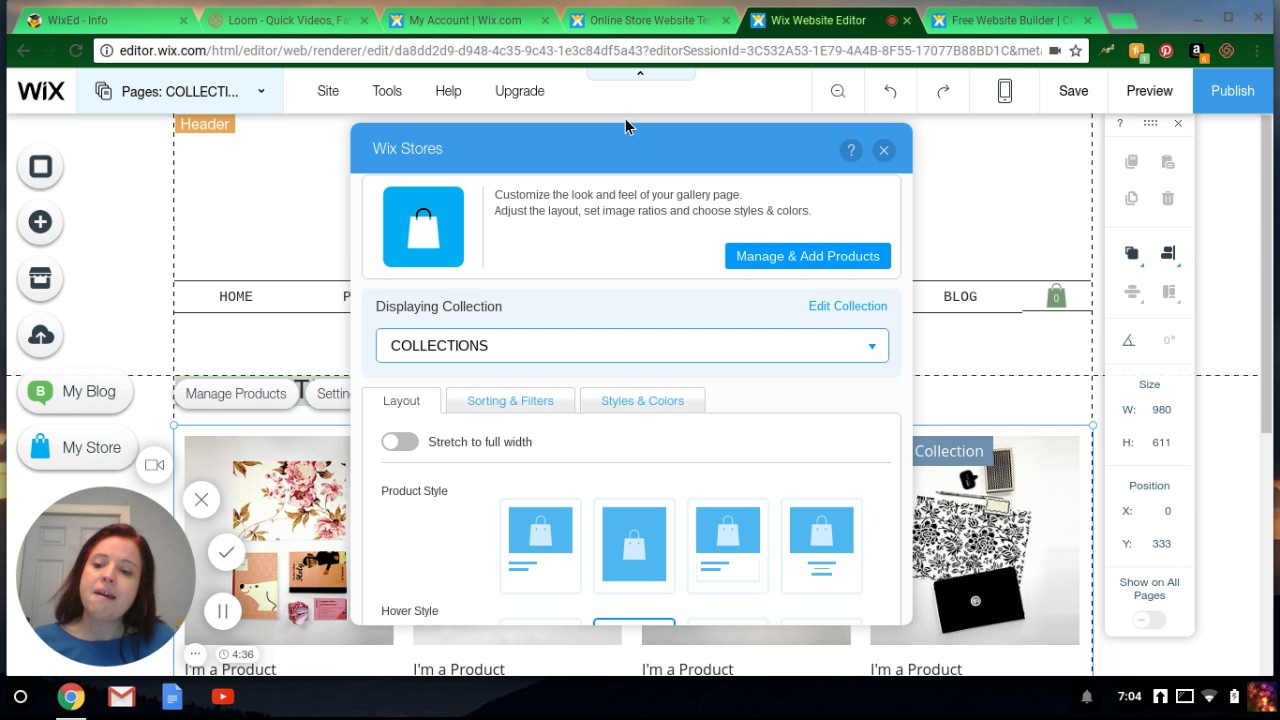1280x720 pixels.
Task: Toggle Stretch to full width
Action: point(400,442)
